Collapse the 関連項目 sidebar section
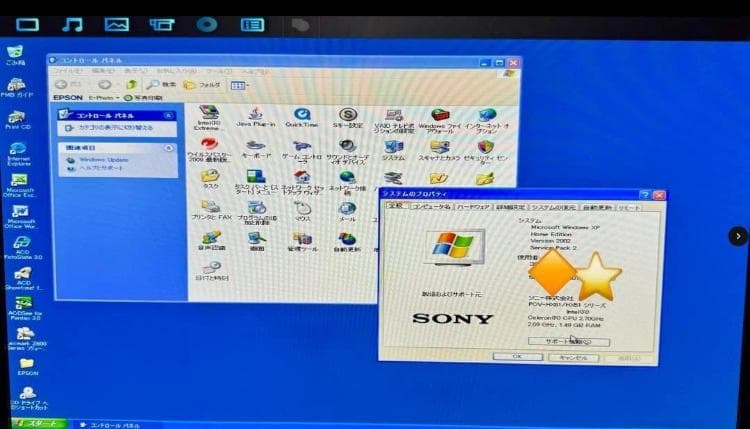Screen dimensions: 750x429 (168, 148)
